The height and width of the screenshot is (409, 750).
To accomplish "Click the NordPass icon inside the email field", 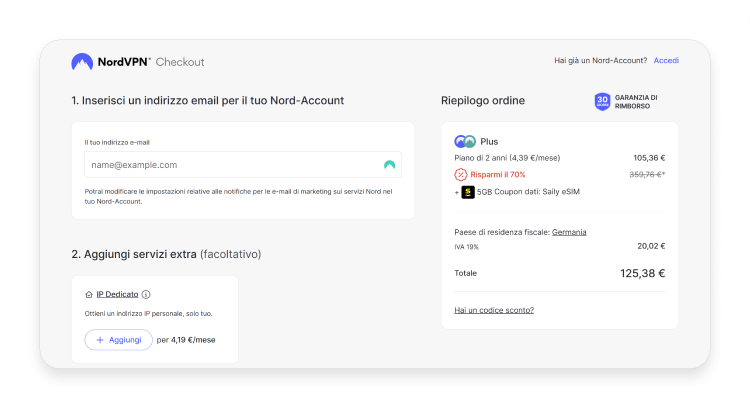I will coord(389,165).
